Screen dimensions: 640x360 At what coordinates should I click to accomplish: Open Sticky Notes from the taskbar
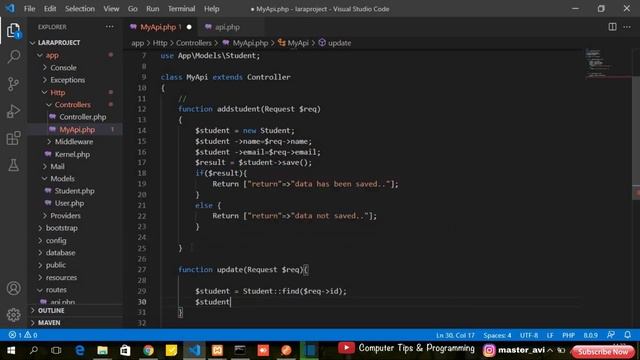click(x=171, y=350)
